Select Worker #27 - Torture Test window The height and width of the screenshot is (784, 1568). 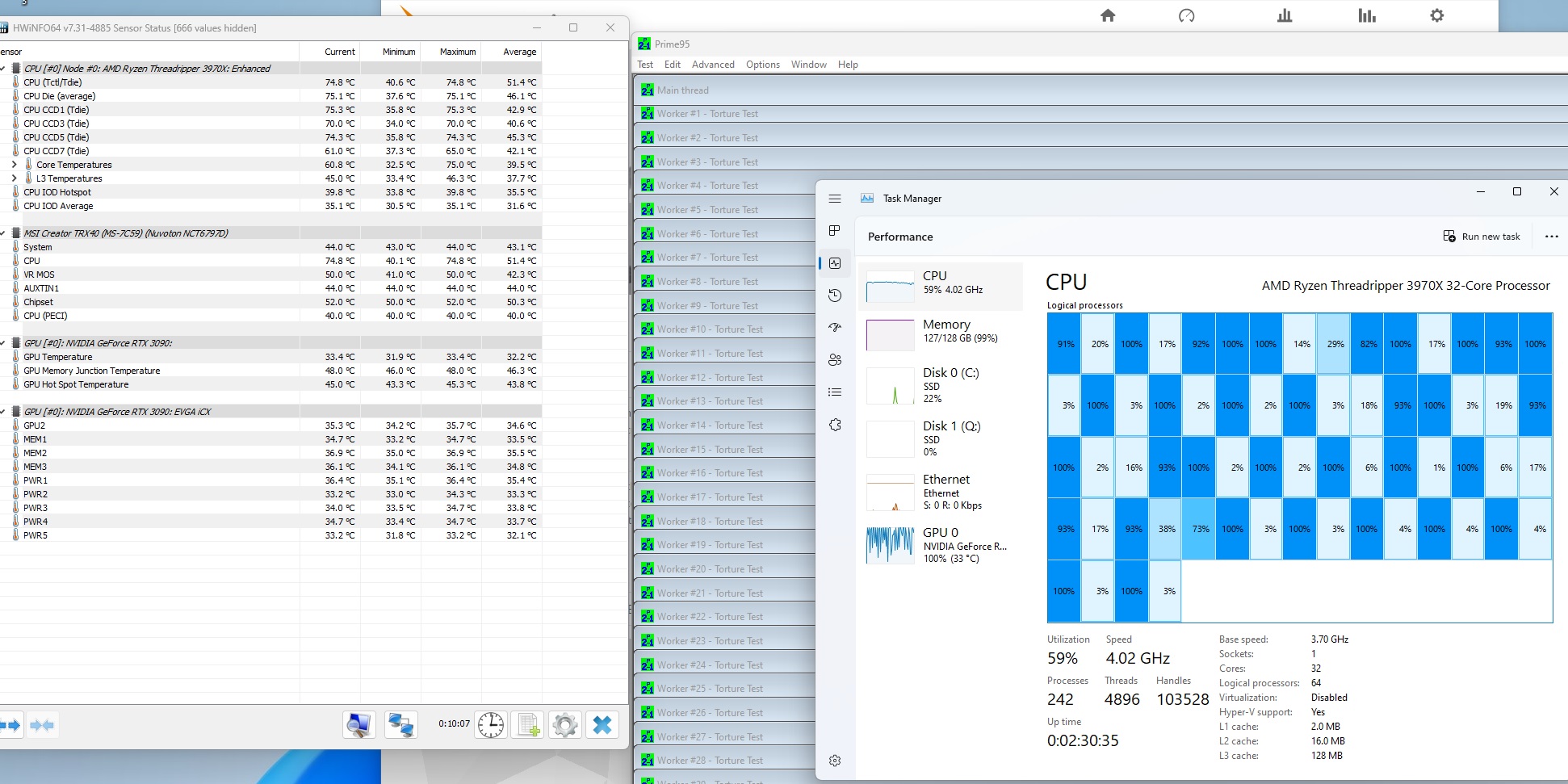click(725, 736)
